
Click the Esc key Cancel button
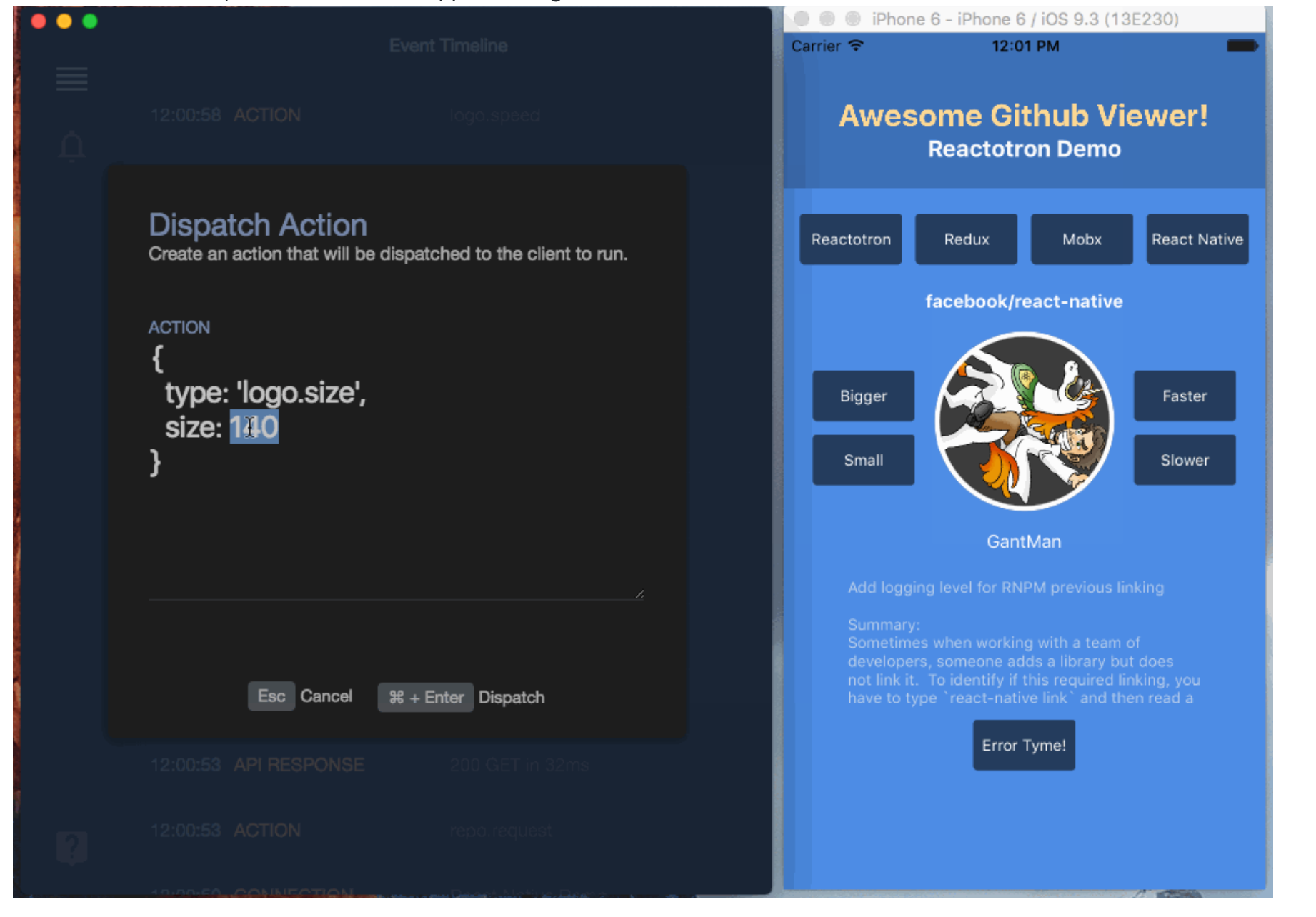(300, 696)
